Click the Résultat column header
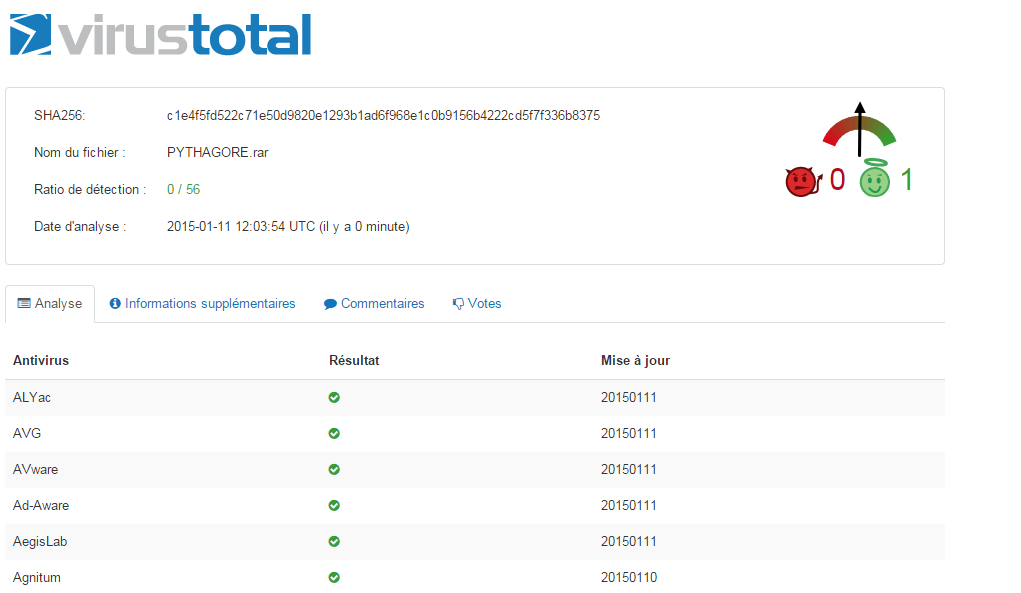The image size is (1021, 593). (x=354, y=361)
